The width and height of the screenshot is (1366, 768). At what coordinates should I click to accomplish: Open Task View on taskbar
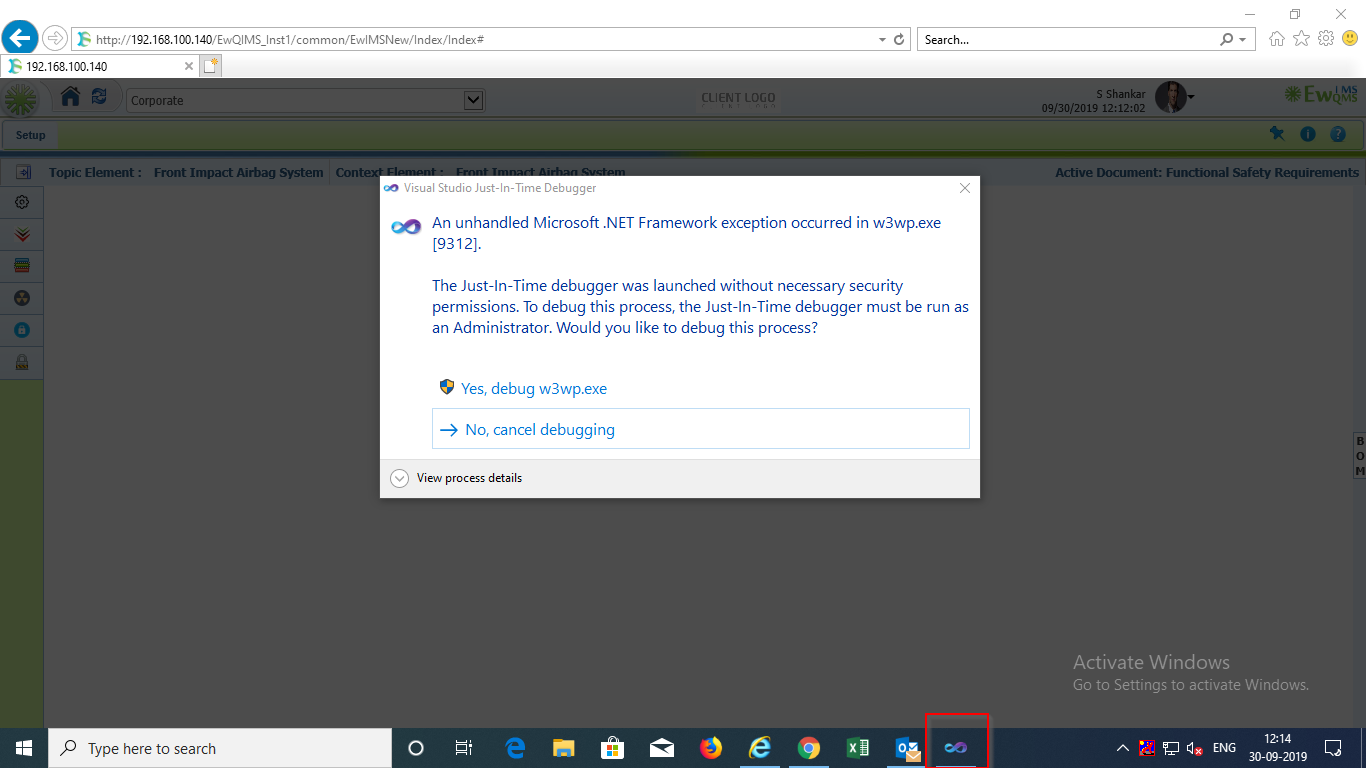click(464, 748)
